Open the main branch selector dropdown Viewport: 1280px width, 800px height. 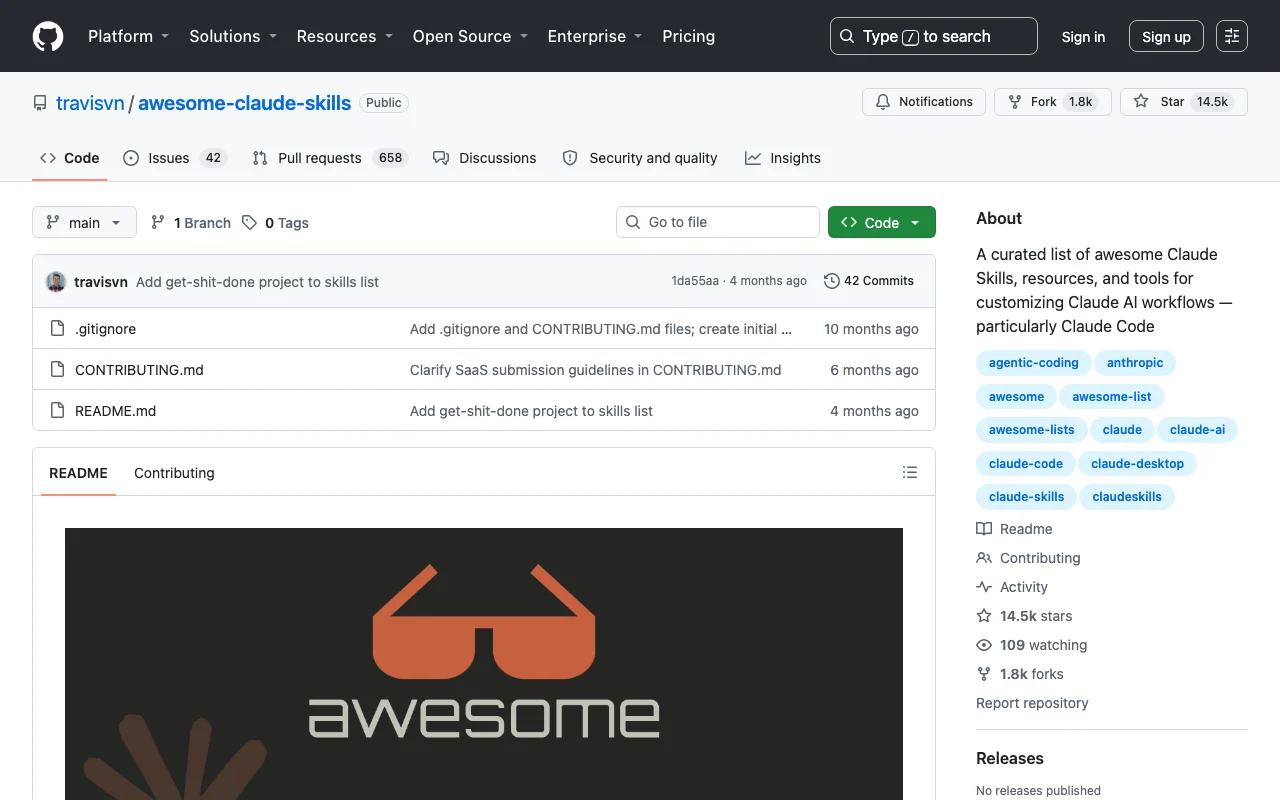click(x=84, y=222)
